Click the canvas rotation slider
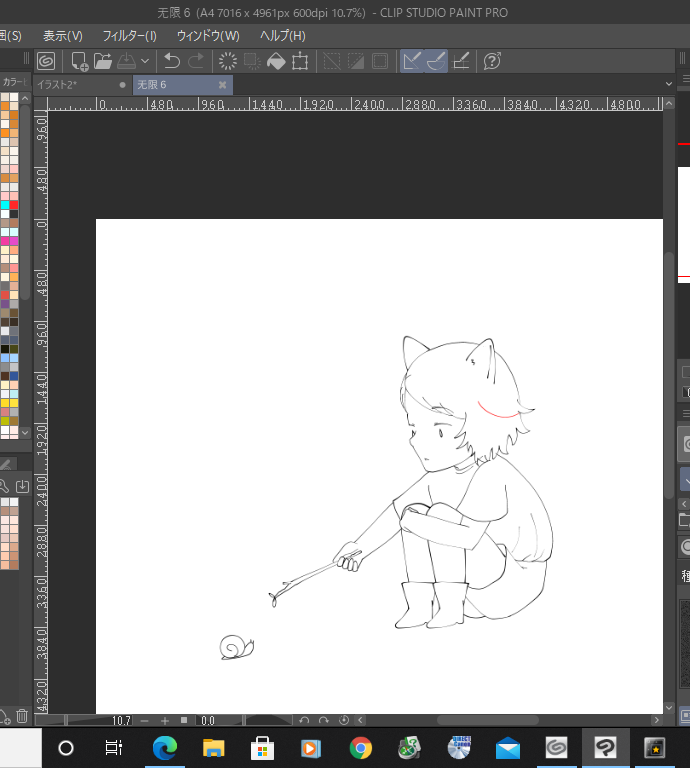 click(268, 720)
